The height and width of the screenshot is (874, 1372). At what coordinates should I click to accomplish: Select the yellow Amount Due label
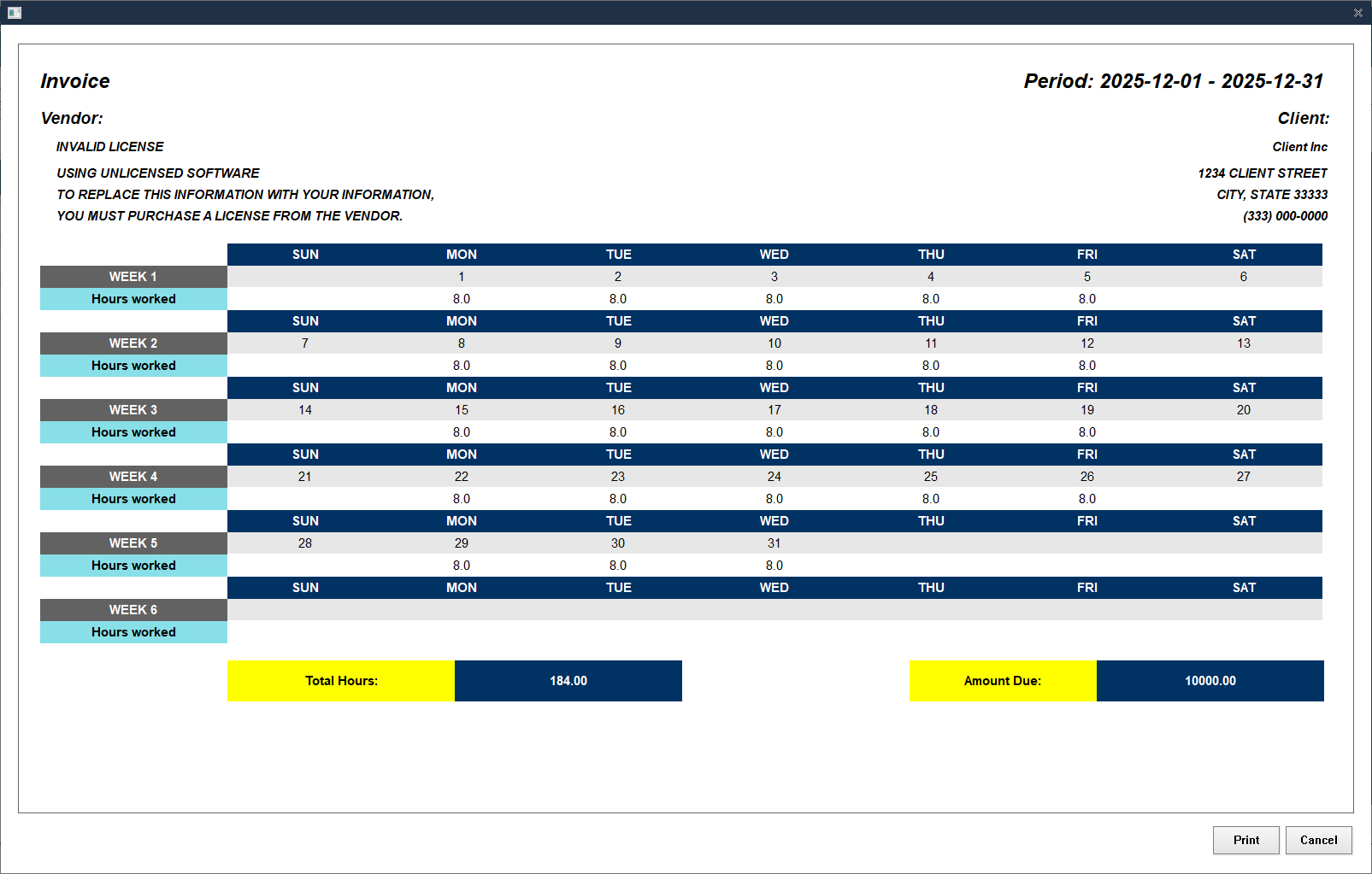coord(1002,681)
